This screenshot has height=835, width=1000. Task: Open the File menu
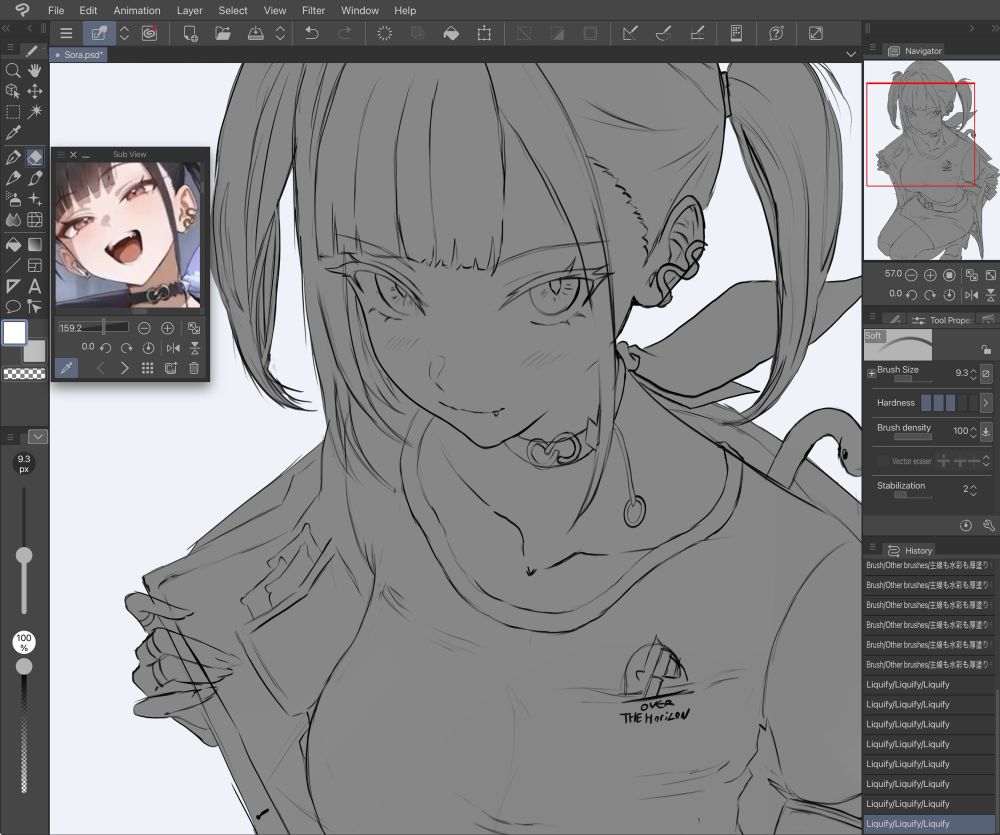tap(56, 10)
